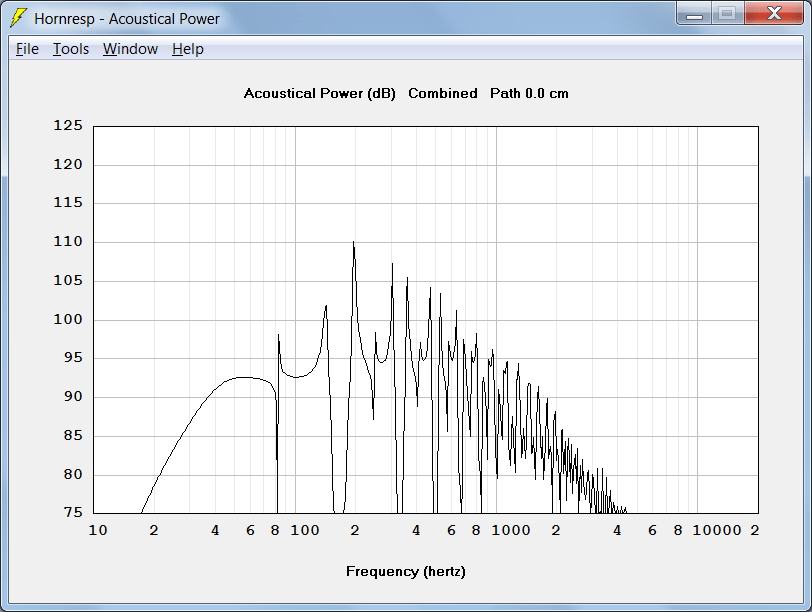Minimize the Hornresp window
812x612 pixels.
coord(694,14)
